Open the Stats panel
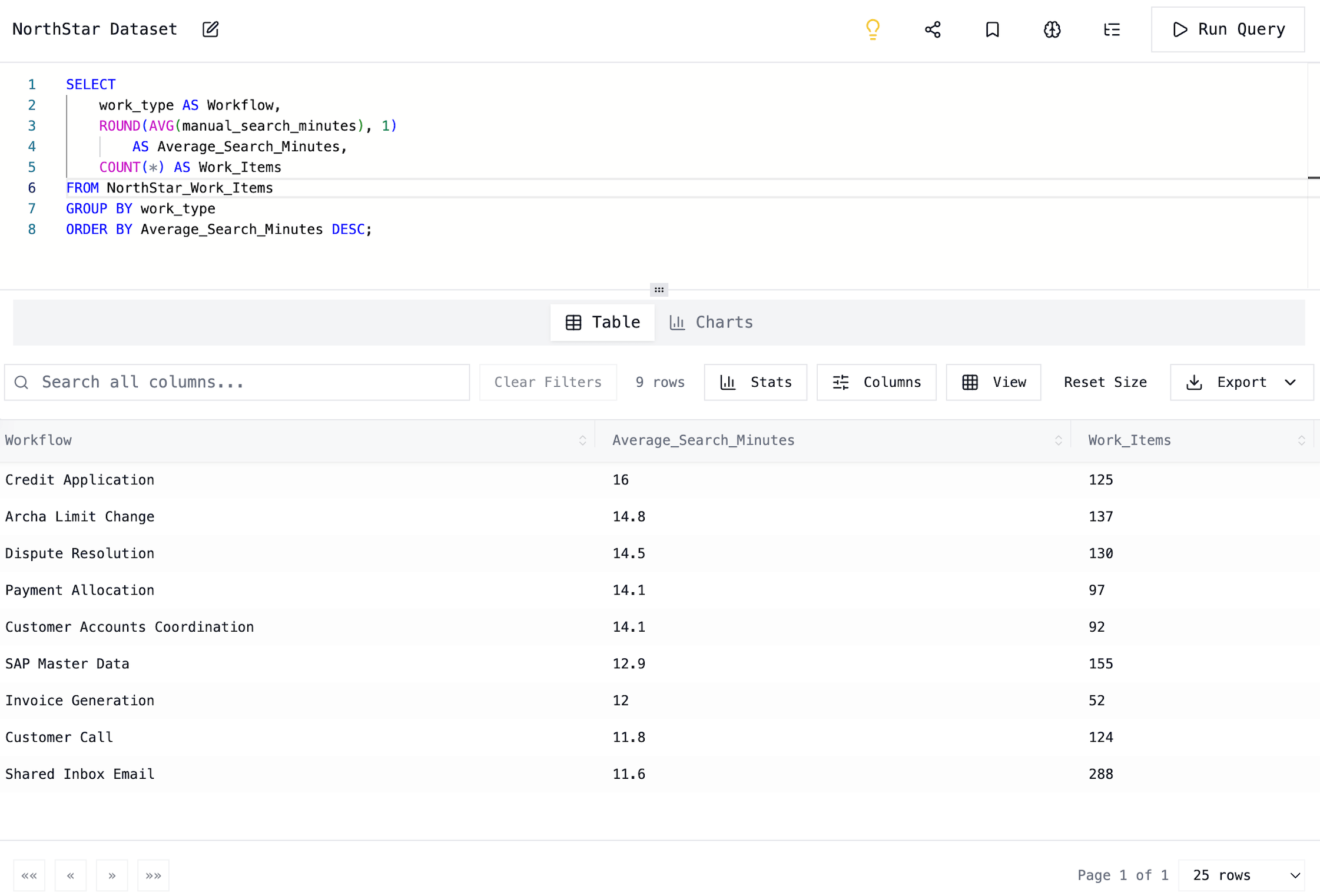This screenshot has width=1320, height=896. tap(755, 382)
